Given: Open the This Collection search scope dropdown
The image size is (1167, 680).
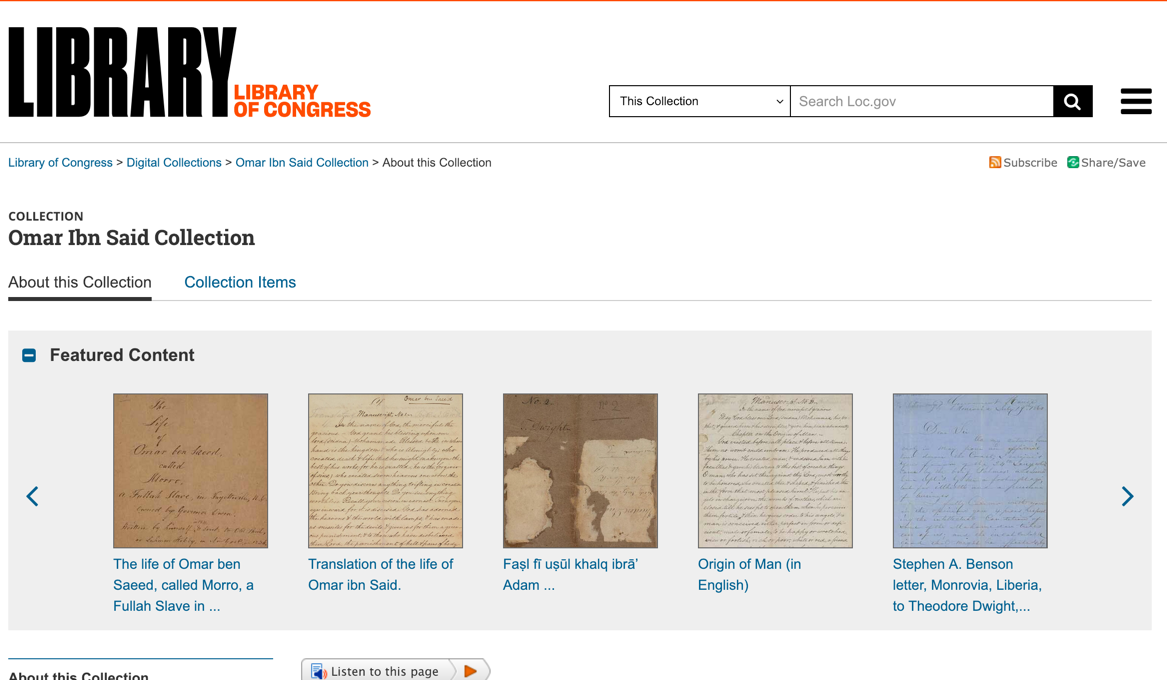Looking at the screenshot, I should (x=699, y=101).
